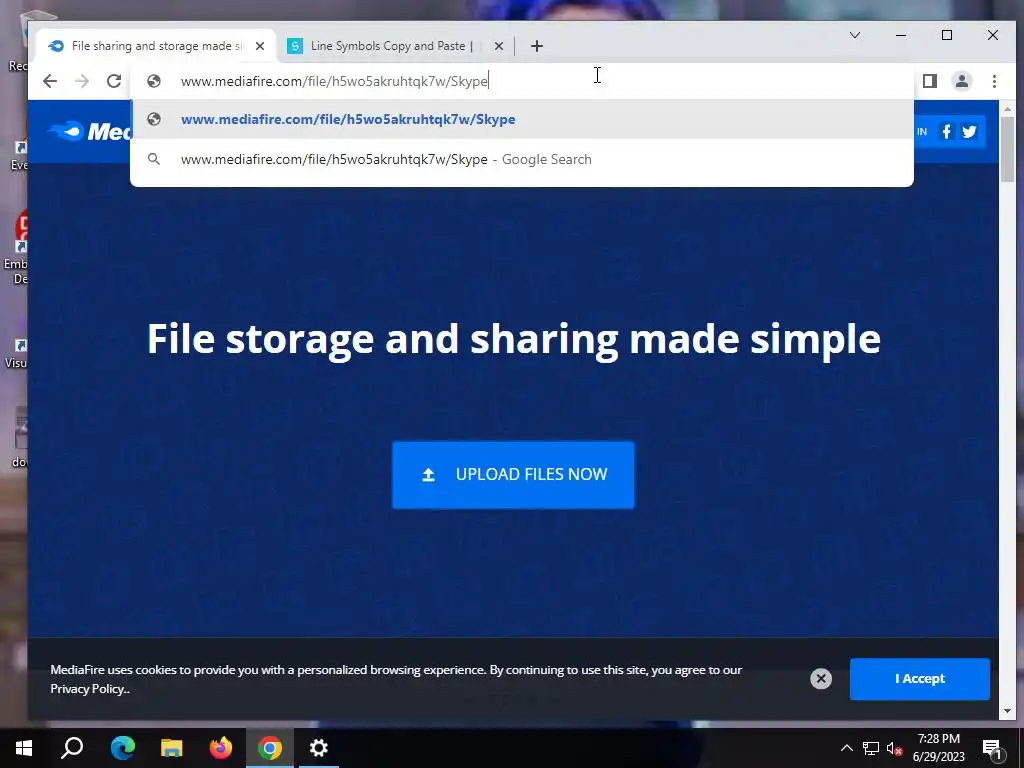1024x768 pixels.
Task: Go back to the previous page
Action: (50, 81)
